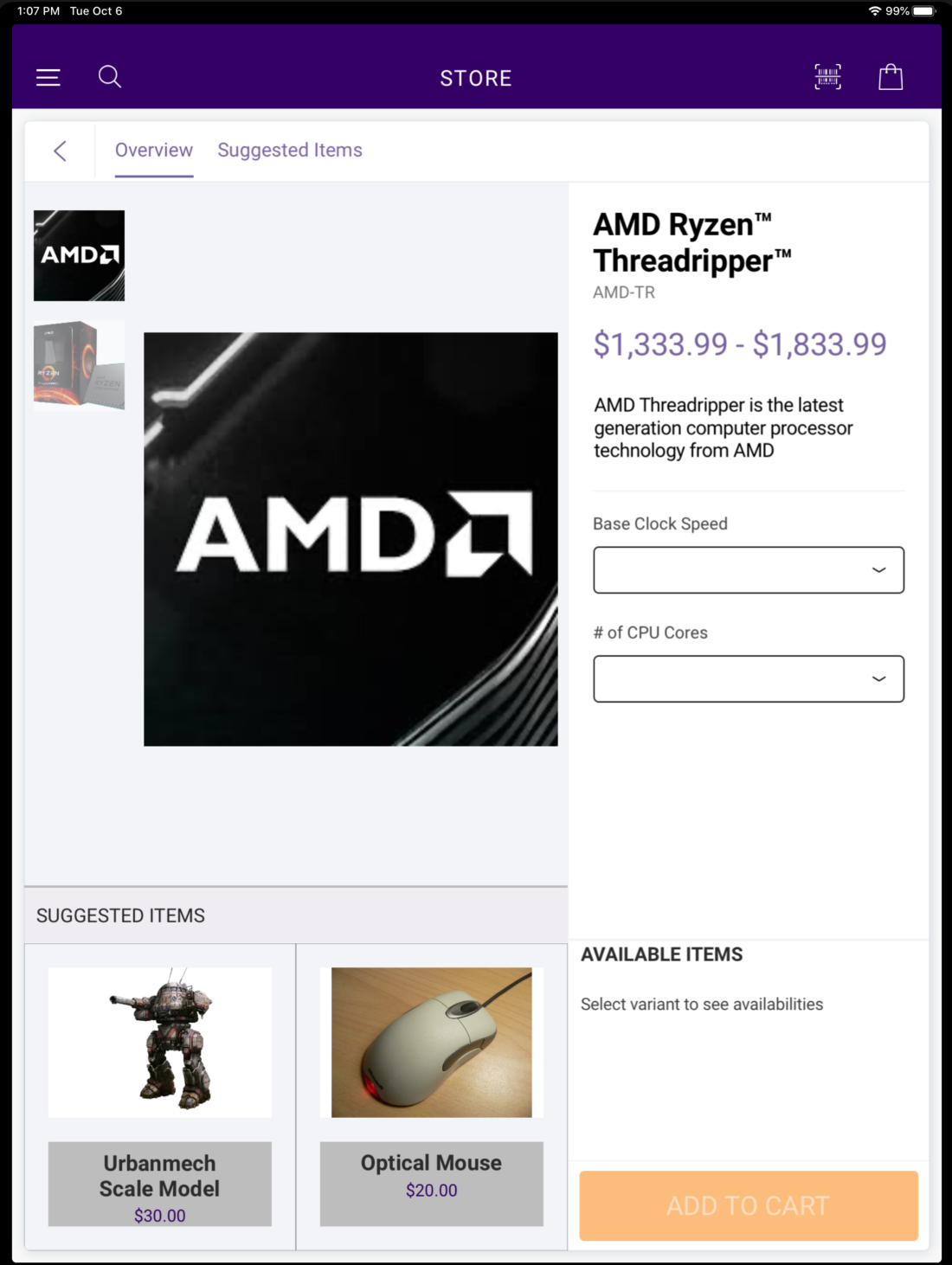
Task: Open the shopping bag cart
Action: point(891,77)
